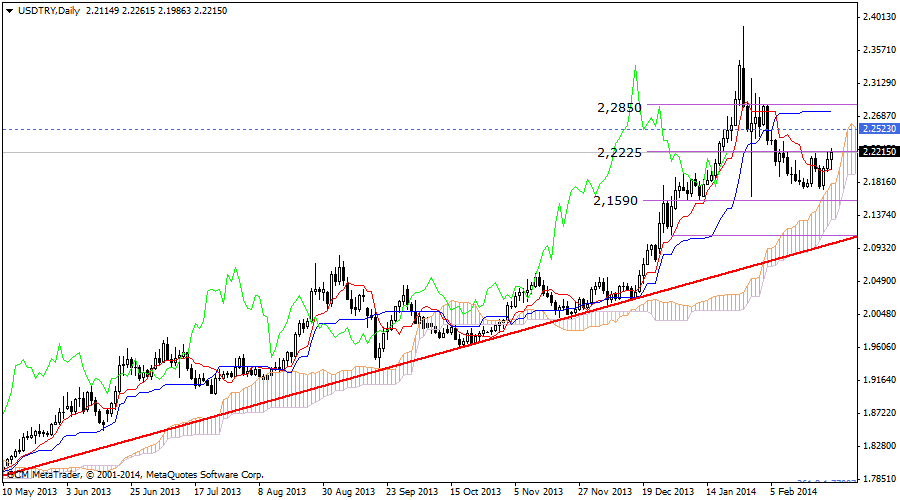Click the 2,2225 level label

click(x=619, y=153)
